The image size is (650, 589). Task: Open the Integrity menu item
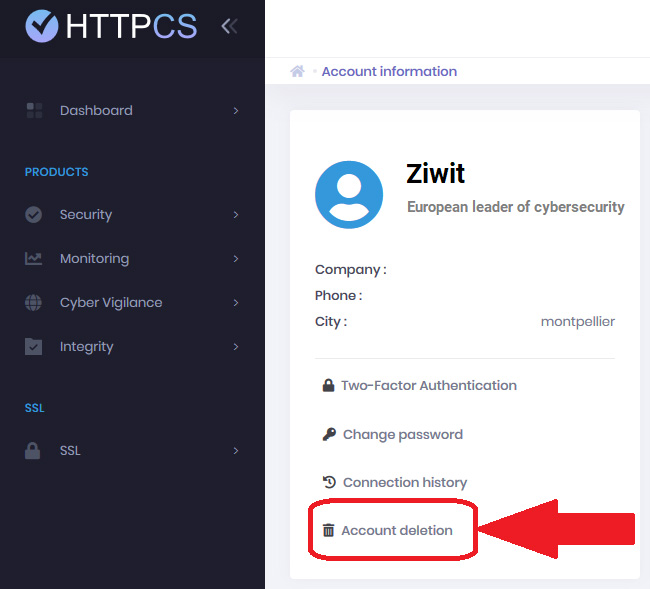tap(87, 346)
